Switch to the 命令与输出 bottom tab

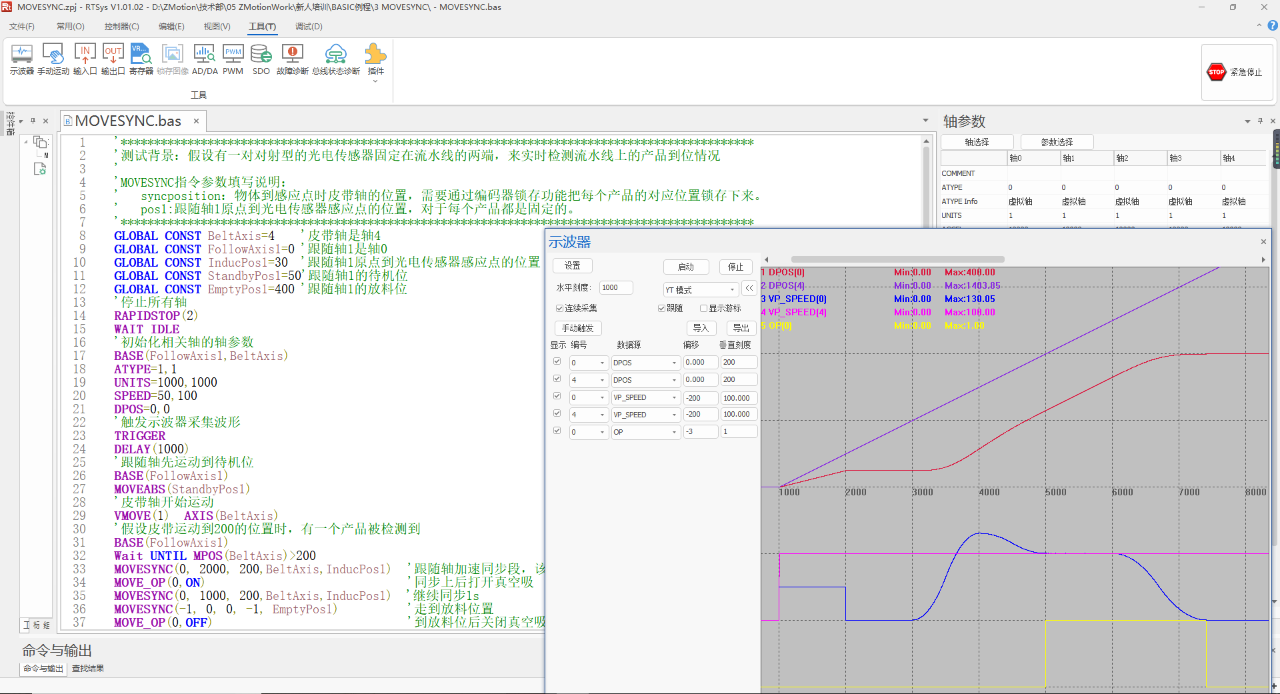(43, 668)
